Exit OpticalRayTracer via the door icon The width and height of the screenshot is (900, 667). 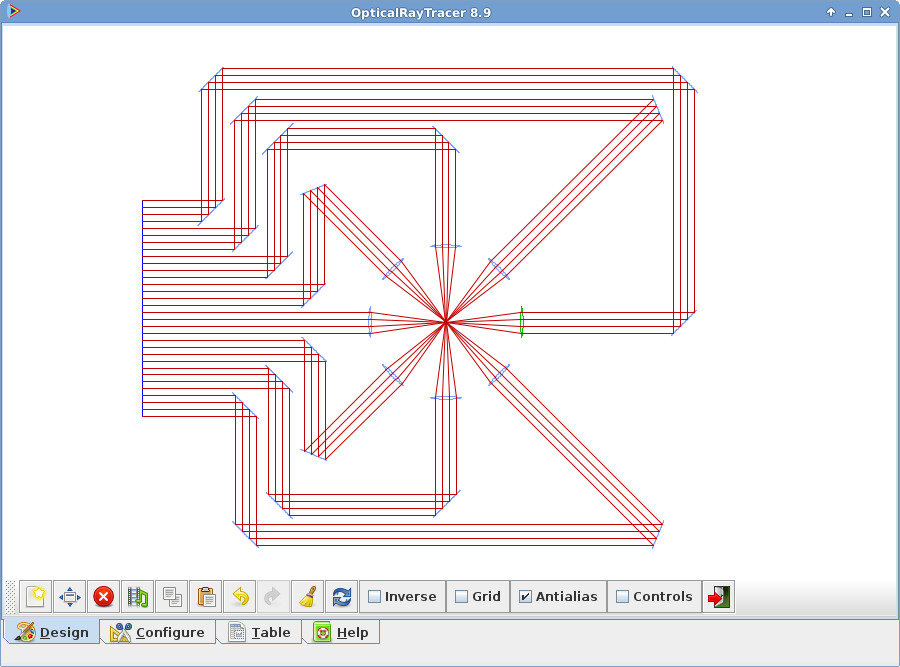point(717,596)
